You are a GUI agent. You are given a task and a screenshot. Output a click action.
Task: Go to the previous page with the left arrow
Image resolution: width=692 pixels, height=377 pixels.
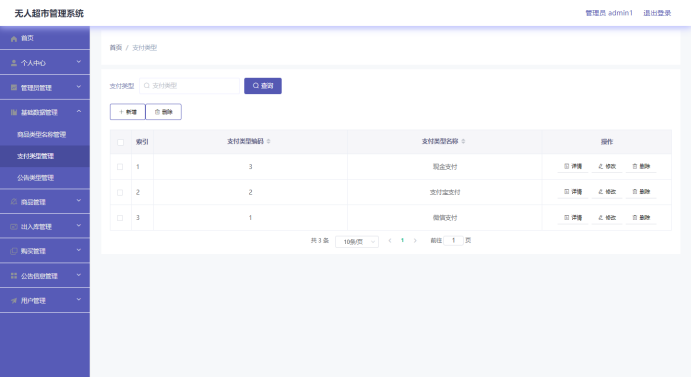(390, 241)
